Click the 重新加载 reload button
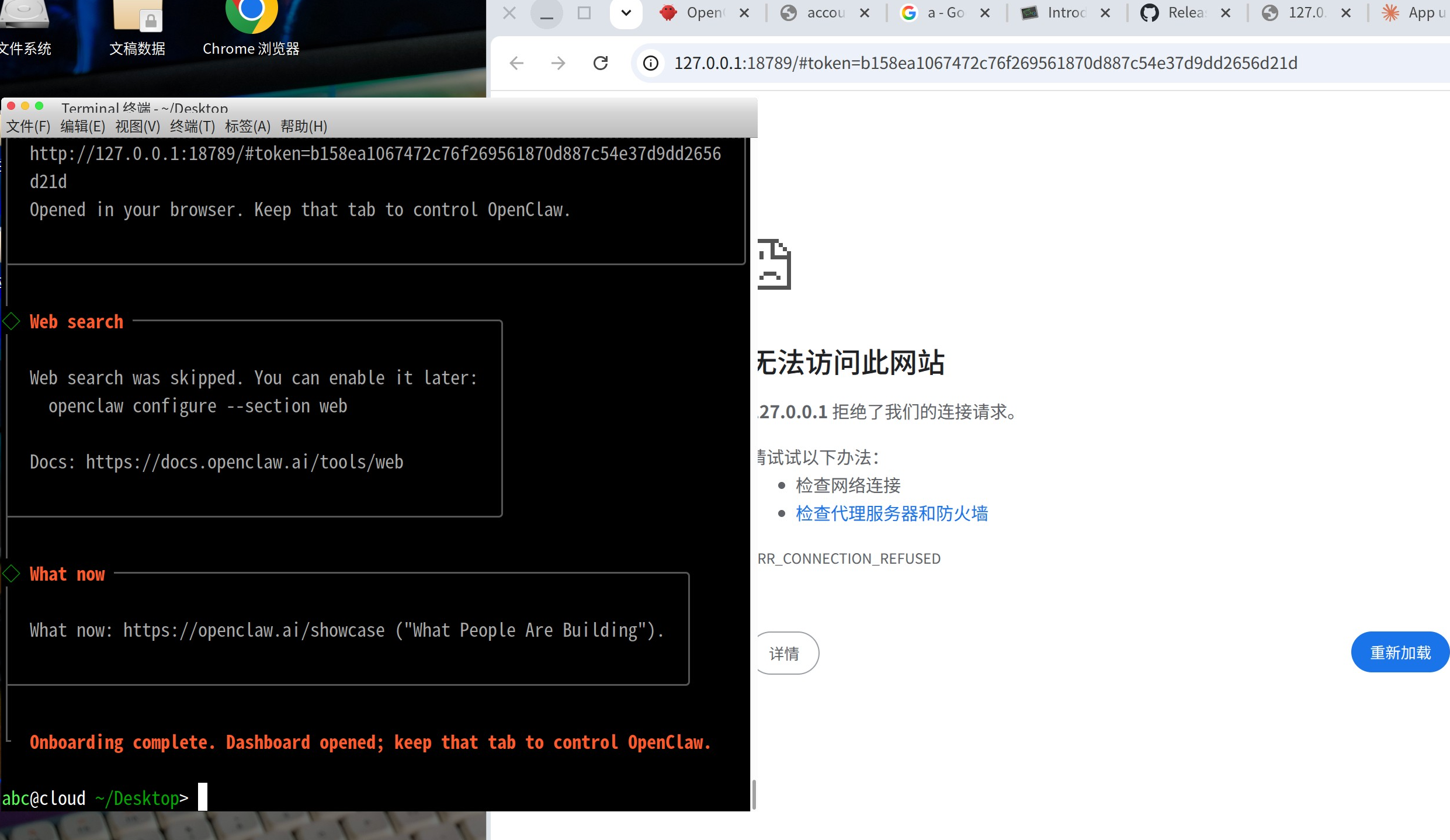The height and width of the screenshot is (840, 1450). click(1400, 652)
